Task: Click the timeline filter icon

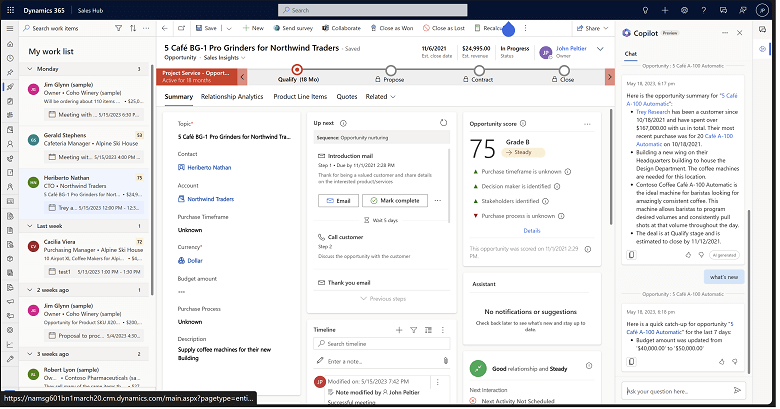Action: 413,330
